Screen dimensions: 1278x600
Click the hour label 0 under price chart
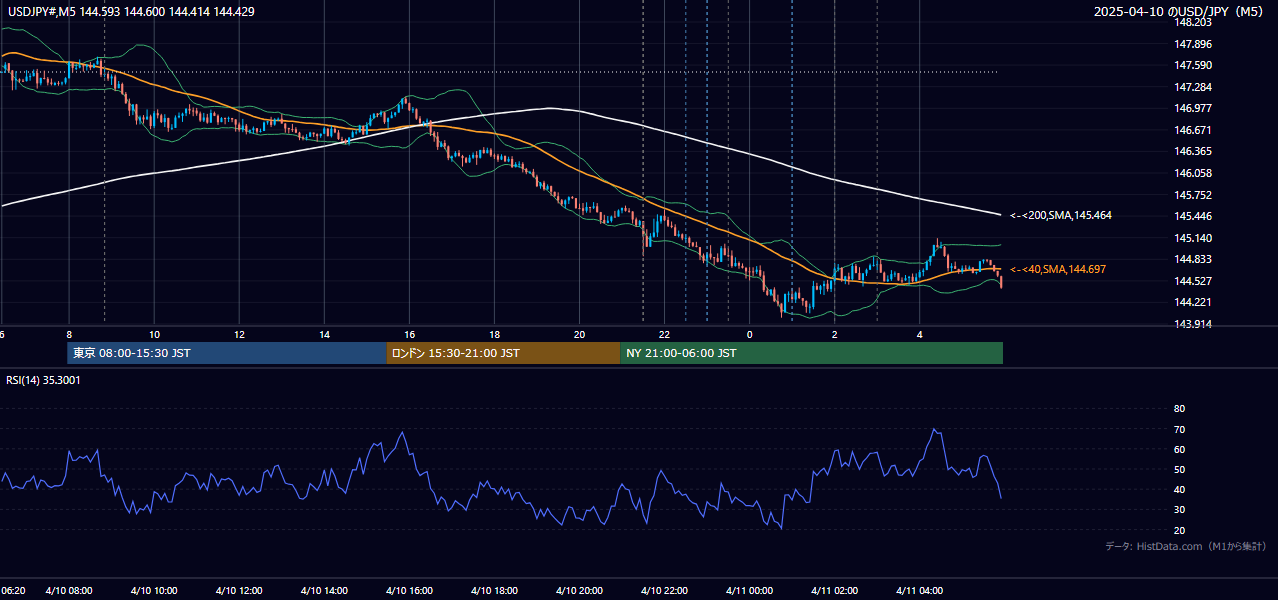click(750, 334)
